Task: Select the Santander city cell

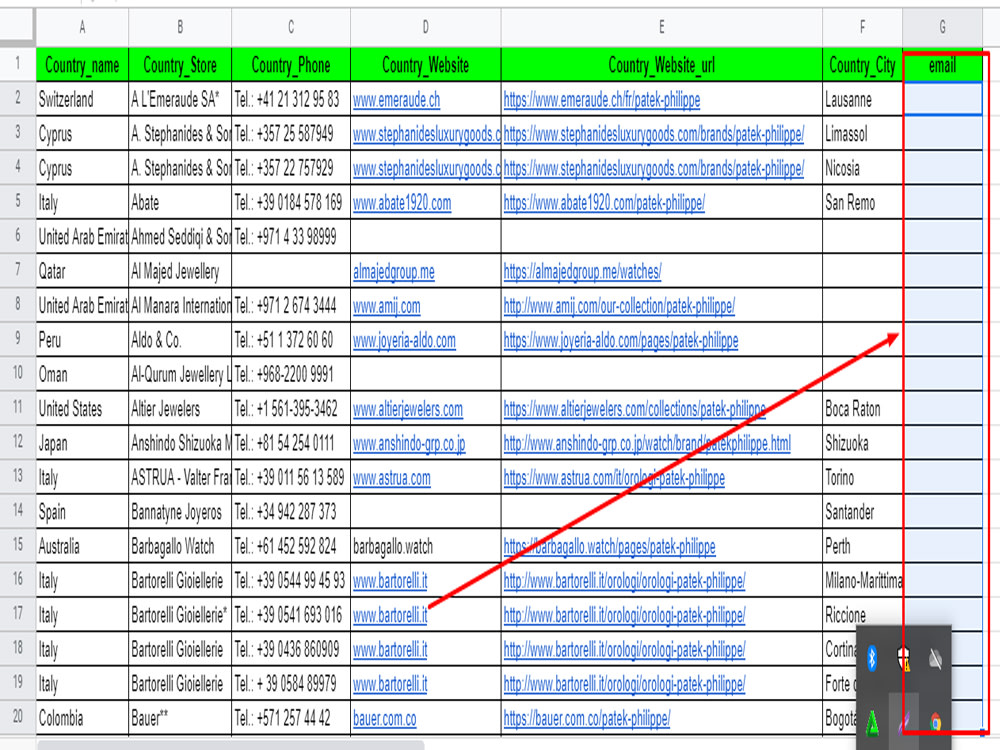Action: pyautogui.click(x=862, y=512)
